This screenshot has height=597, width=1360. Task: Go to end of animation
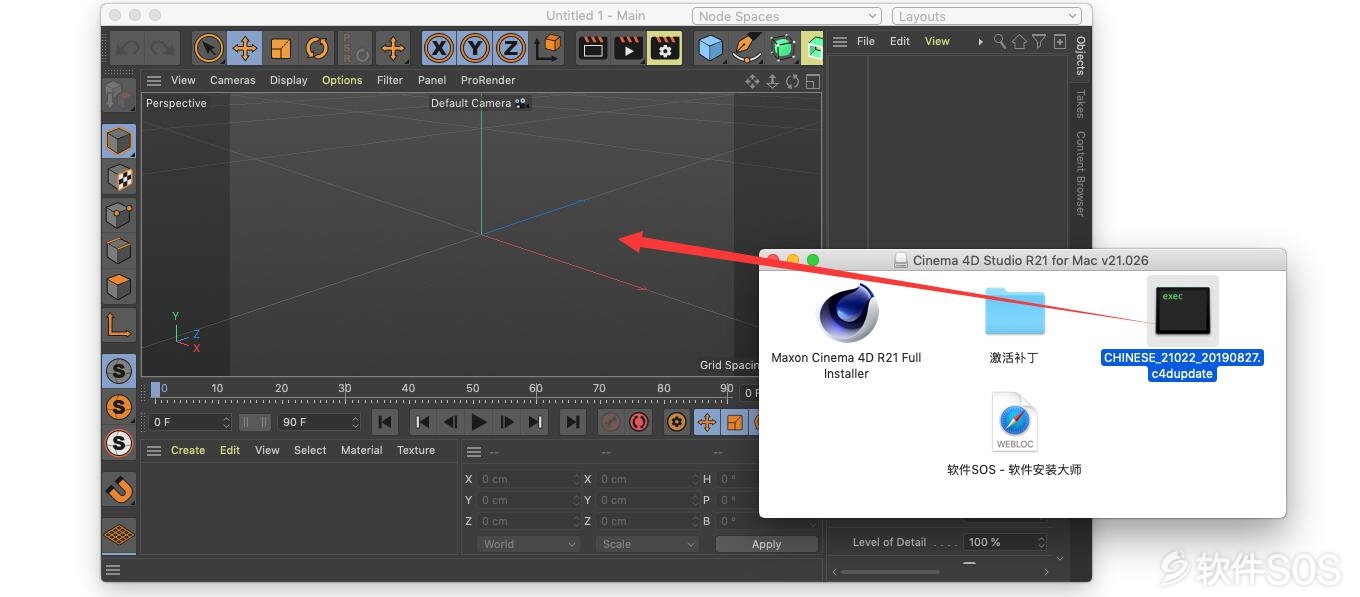(572, 422)
